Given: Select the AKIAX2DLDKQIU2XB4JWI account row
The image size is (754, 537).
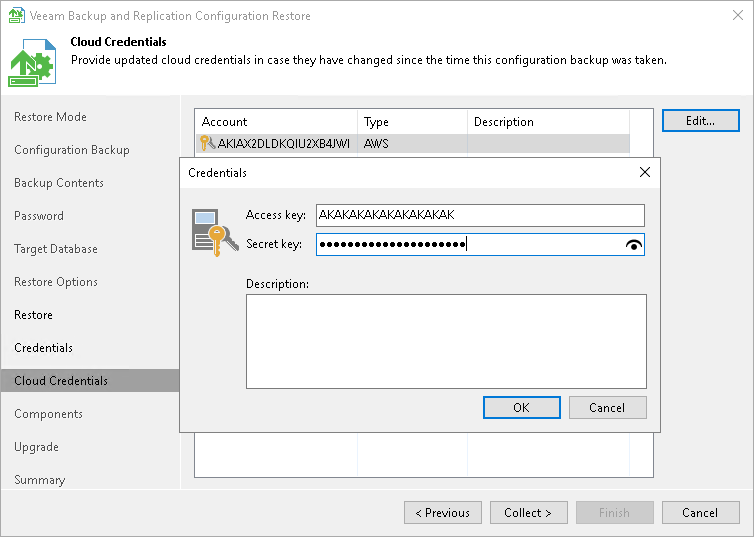Looking at the screenshot, I should click(413, 143).
